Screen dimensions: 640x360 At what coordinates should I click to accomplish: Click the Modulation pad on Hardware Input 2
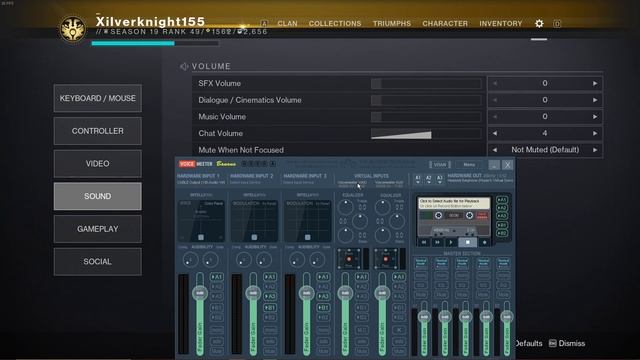click(x=254, y=221)
